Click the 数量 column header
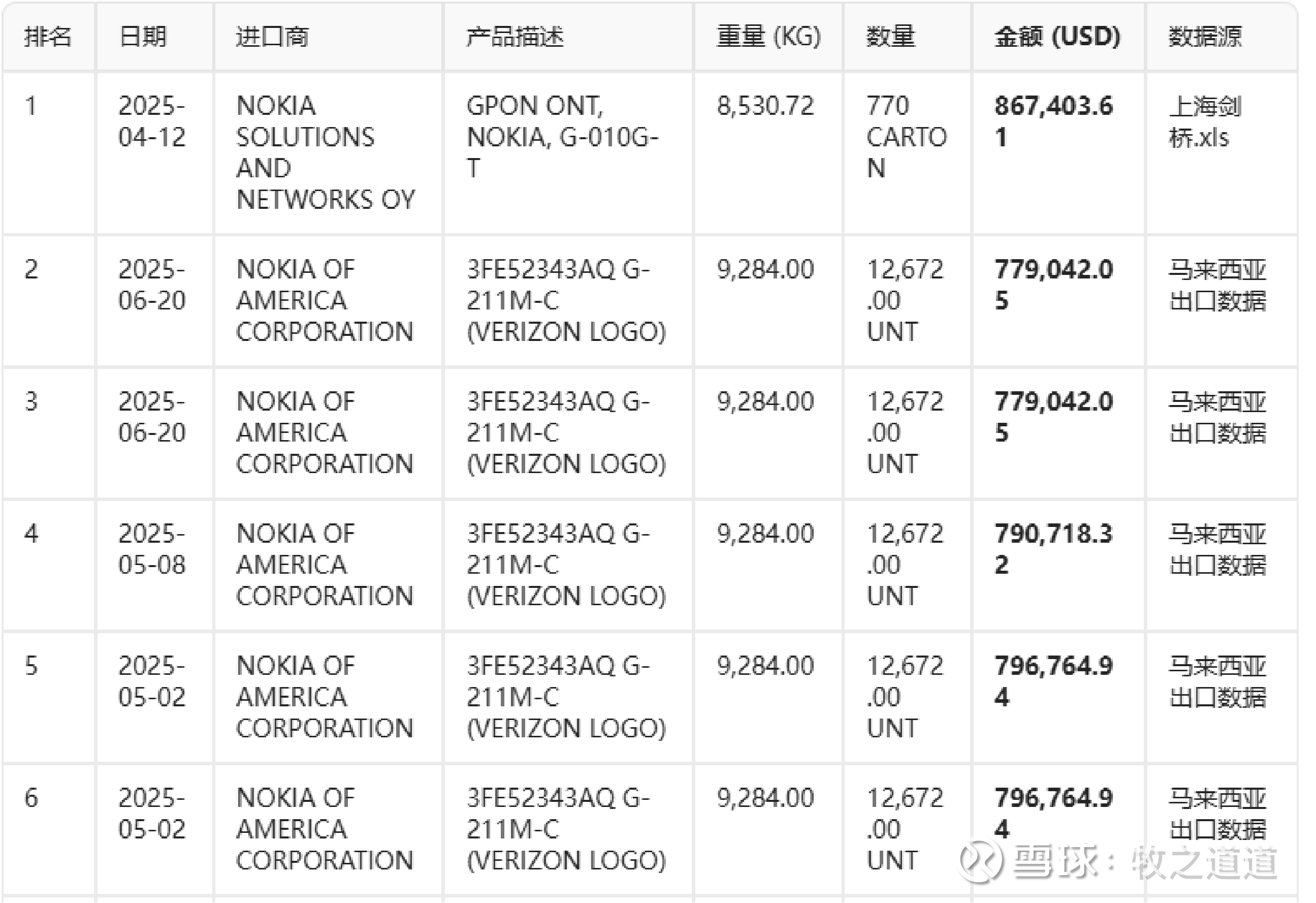This screenshot has width=1316, height=903. point(890,37)
